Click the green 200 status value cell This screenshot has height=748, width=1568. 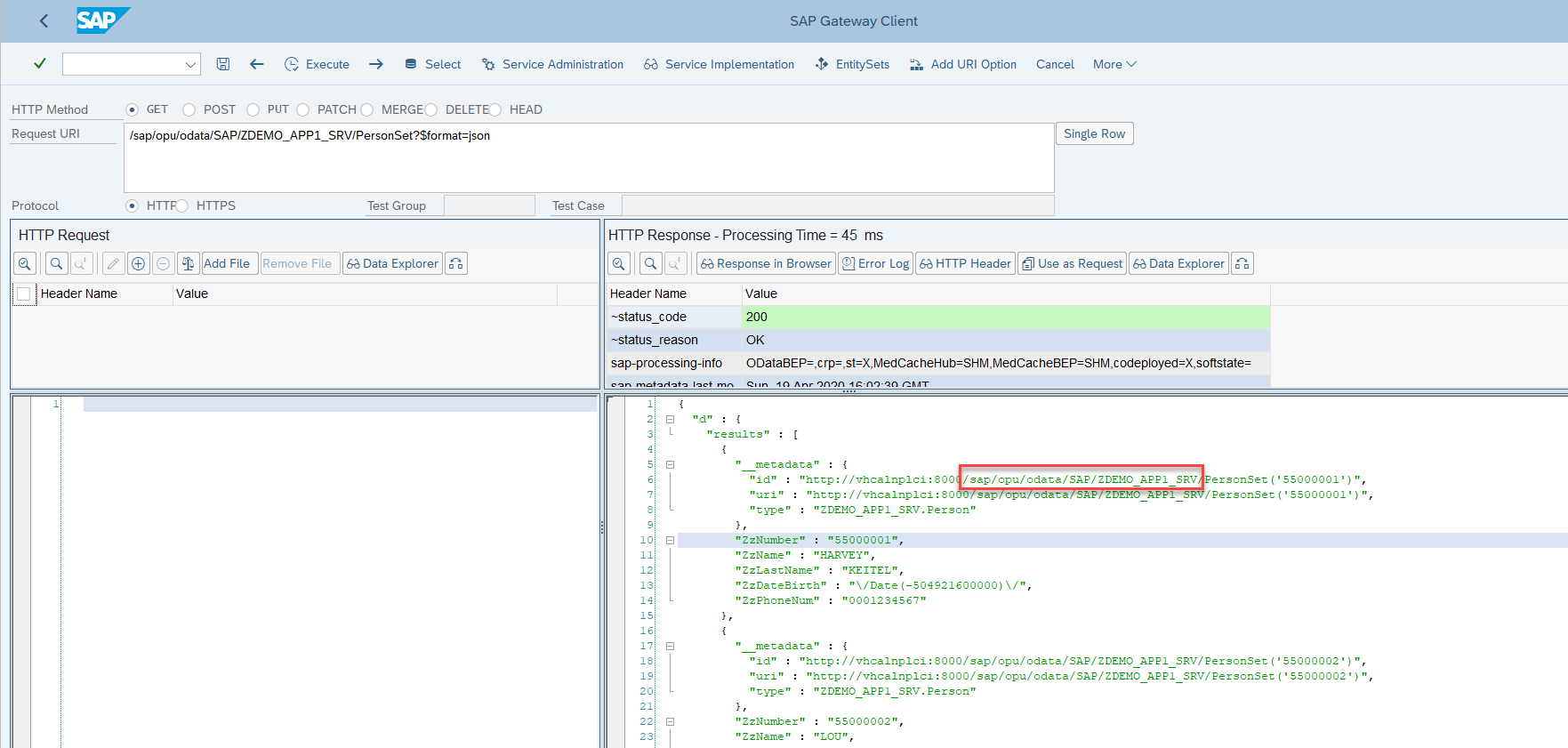click(1006, 317)
